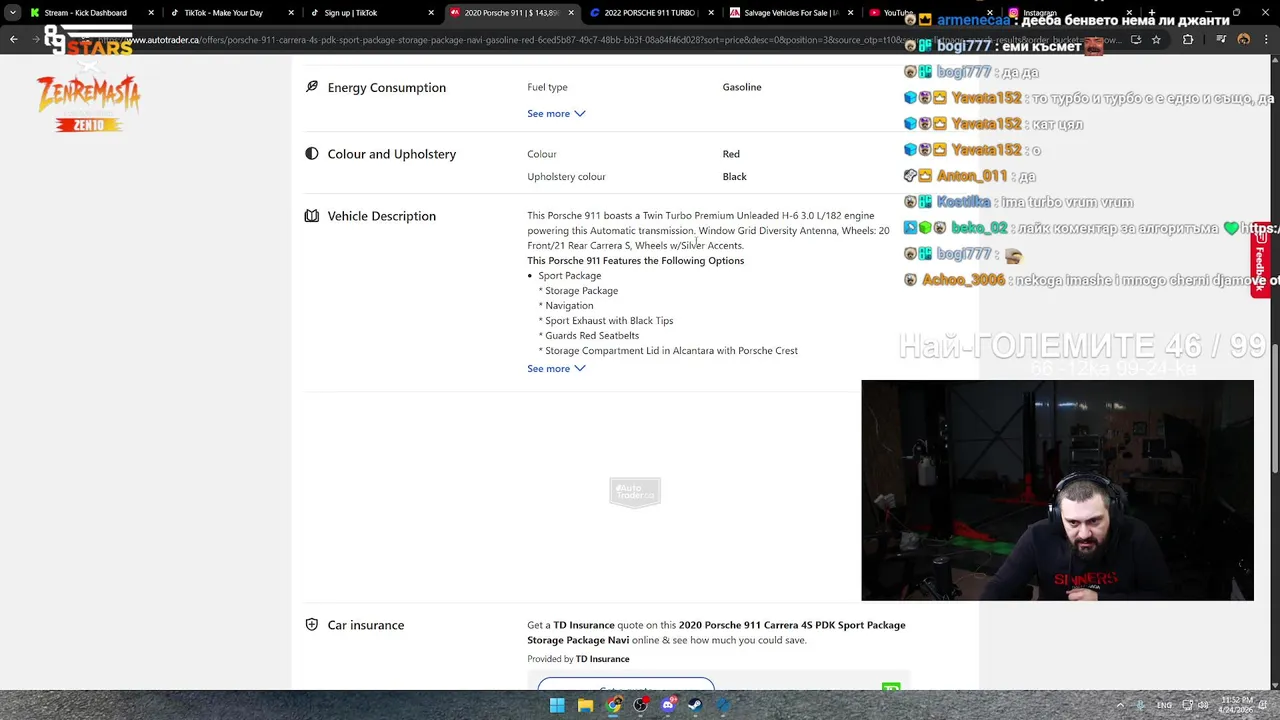The width and height of the screenshot is (1280, 720).
Task: Click Guards Red Seatbelts option line
Action: click(589, 335)
